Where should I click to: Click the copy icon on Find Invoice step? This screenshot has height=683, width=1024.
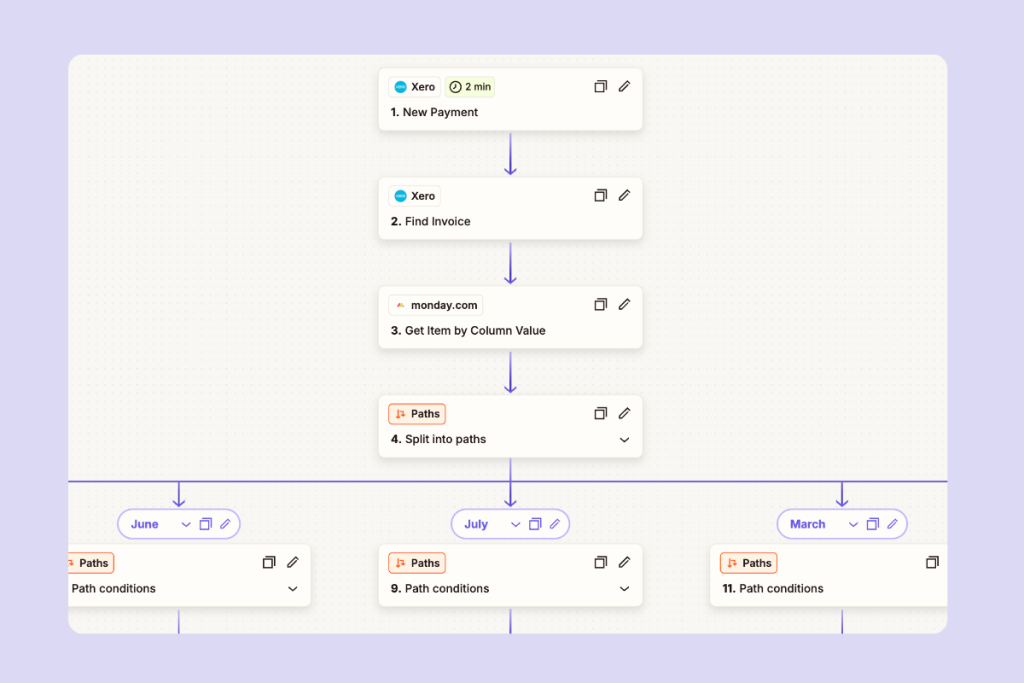point(600,196)
